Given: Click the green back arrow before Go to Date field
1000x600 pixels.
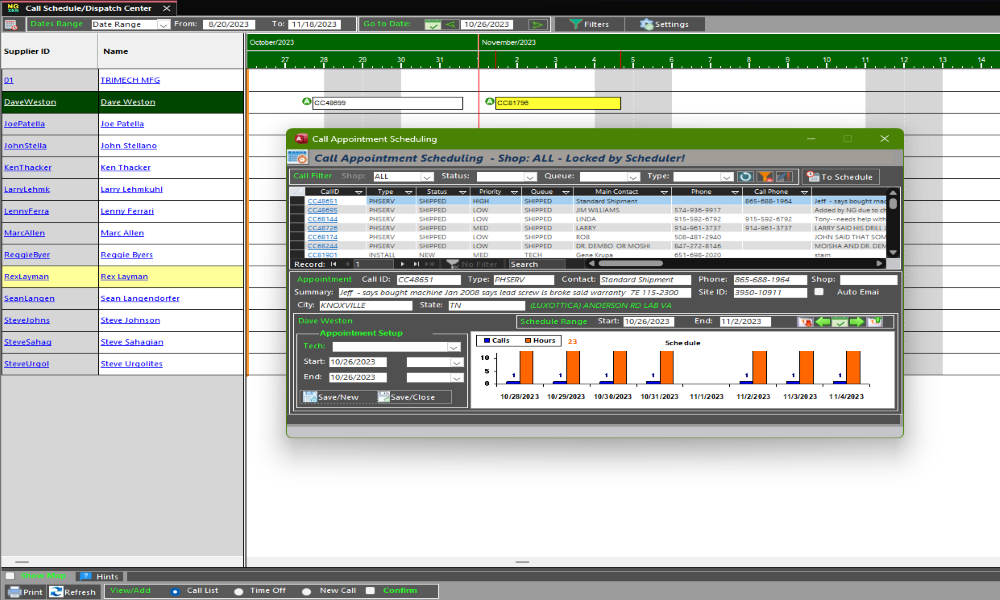Looking at the screenshot, I should click(450, 24).
